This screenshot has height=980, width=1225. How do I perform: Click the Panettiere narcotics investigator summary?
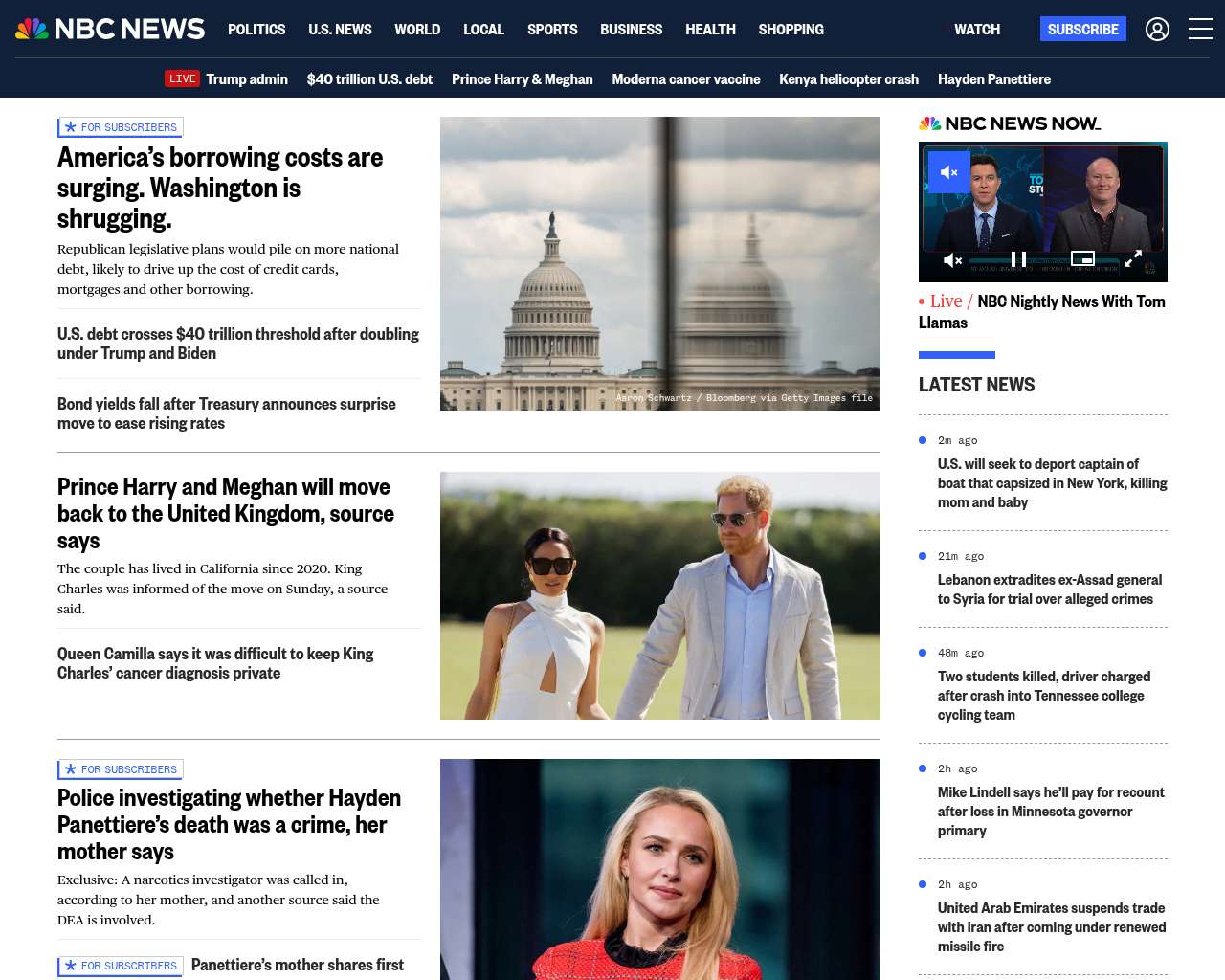point(218,900)
